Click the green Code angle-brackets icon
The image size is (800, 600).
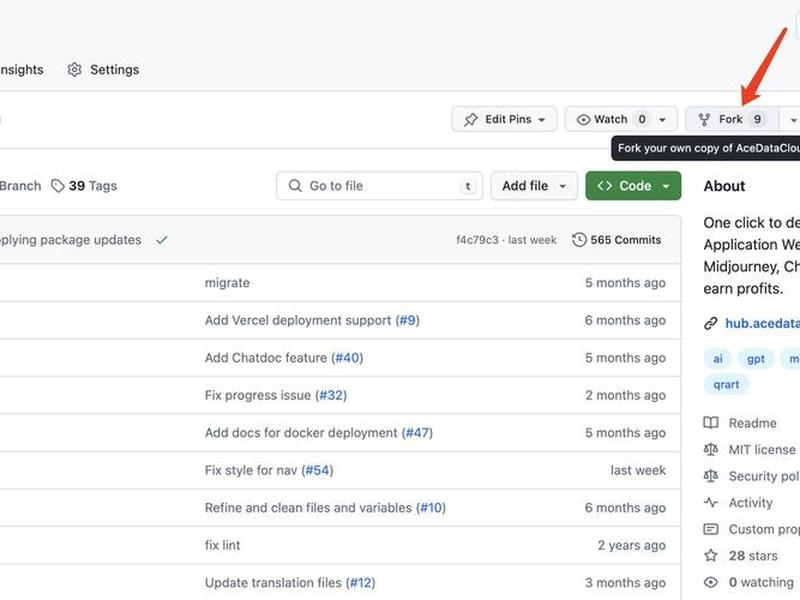[605, 186]
